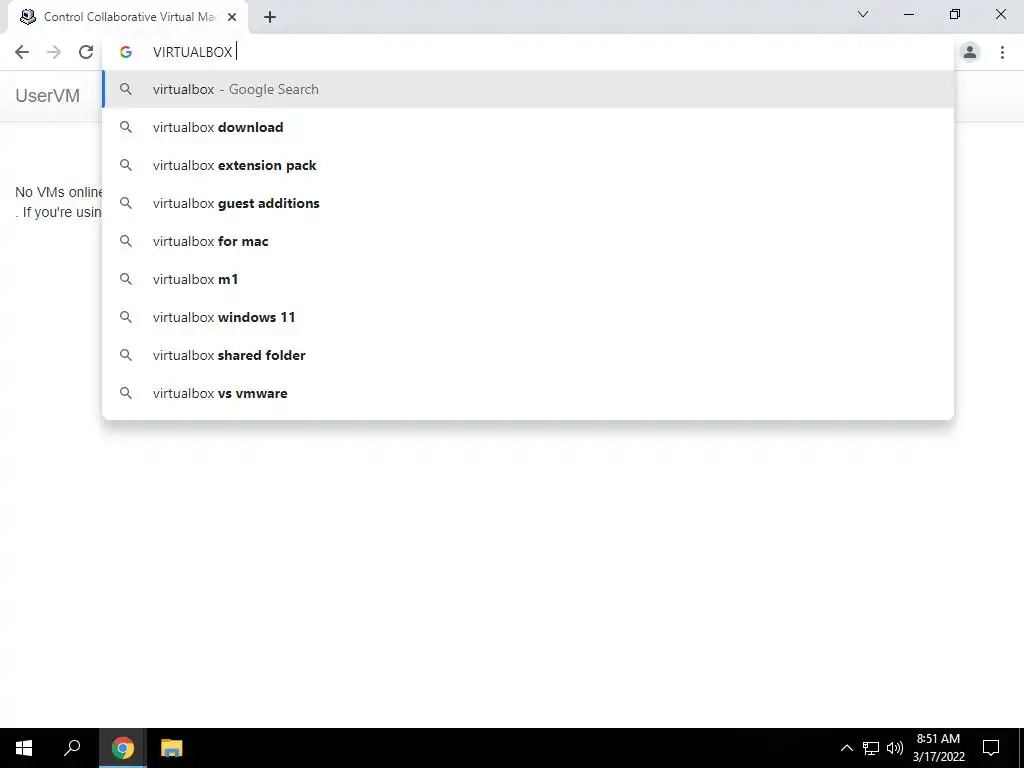
Task: Select 'virtualbox download' suggestion
Action: coord(528,127)
